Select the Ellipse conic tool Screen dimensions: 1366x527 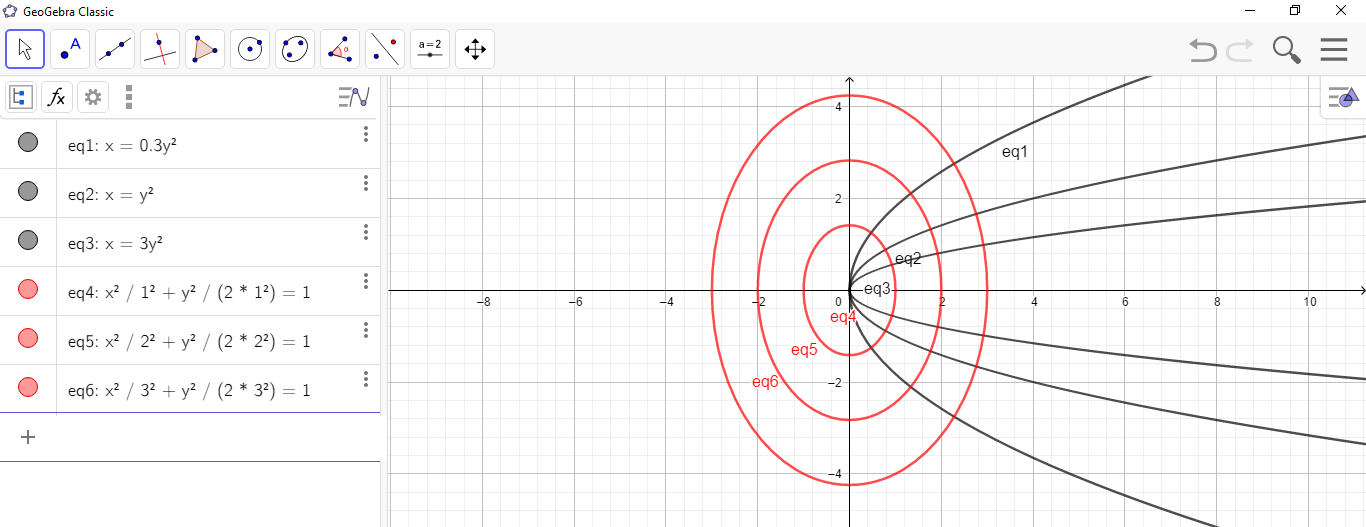(x=295, y=48)
